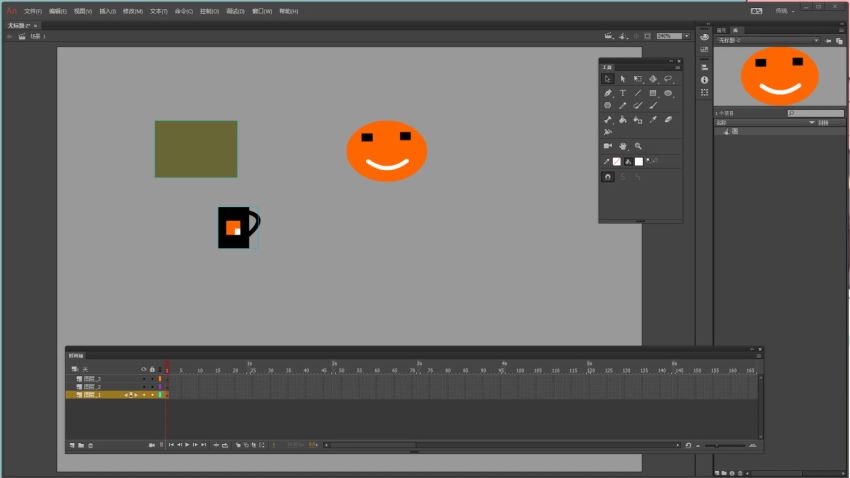Choose the Rectangle tool
Screen dimensions: 850x478
(653, 92)
